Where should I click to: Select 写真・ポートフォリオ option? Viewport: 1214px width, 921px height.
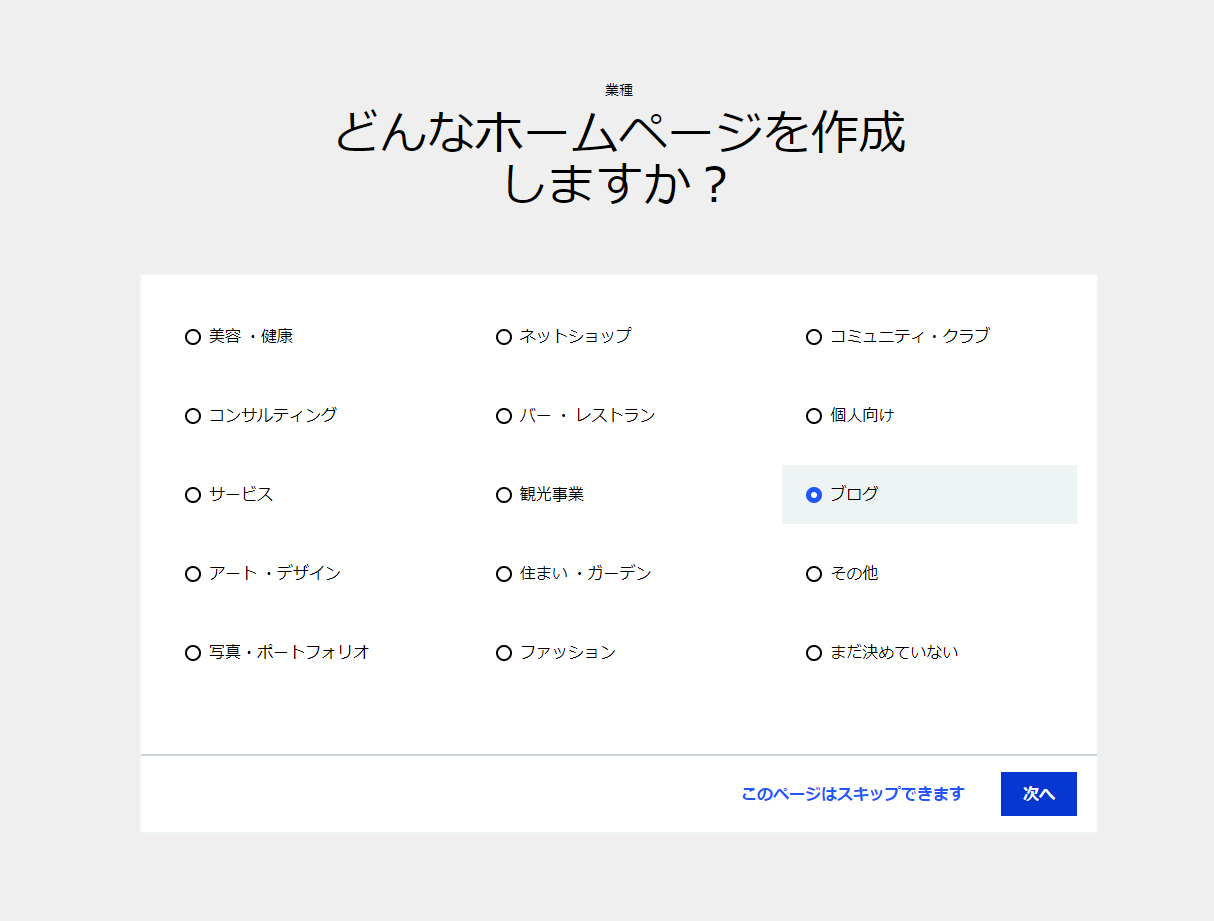point(193,653)
